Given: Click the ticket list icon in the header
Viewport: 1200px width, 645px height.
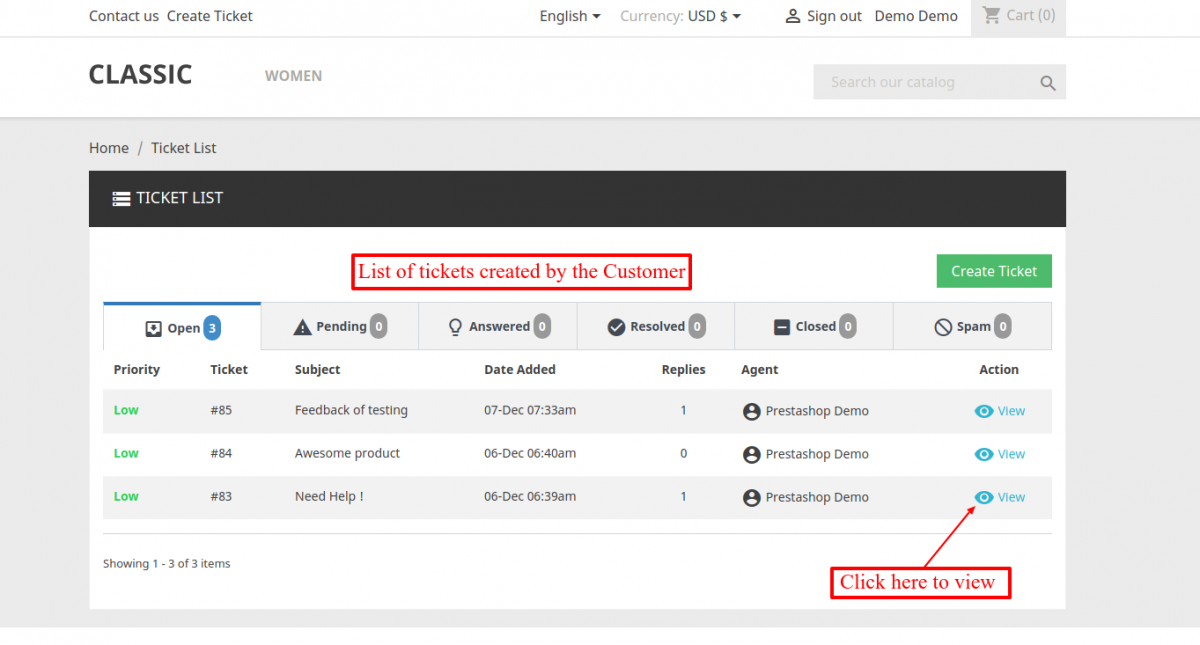Looking at the screenshot, I should click(x=120, y=197).
